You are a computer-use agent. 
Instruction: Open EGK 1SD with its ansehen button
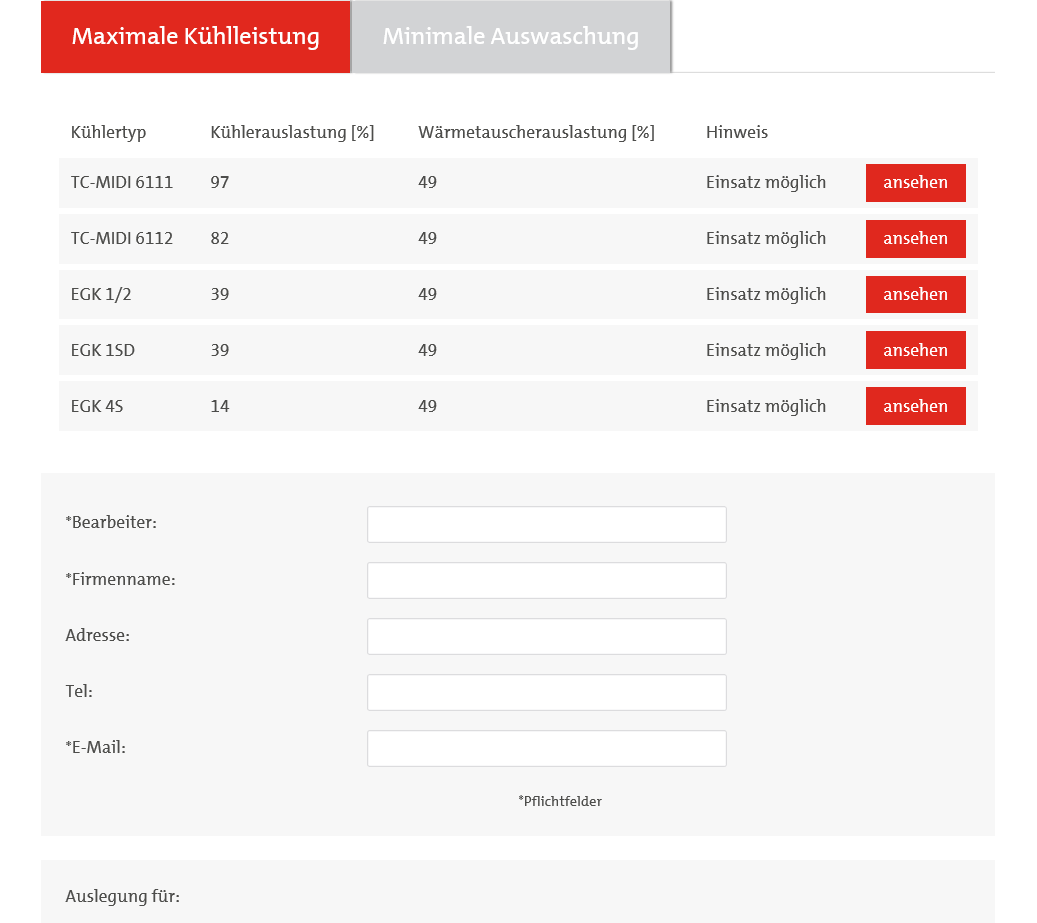[915, 351]
